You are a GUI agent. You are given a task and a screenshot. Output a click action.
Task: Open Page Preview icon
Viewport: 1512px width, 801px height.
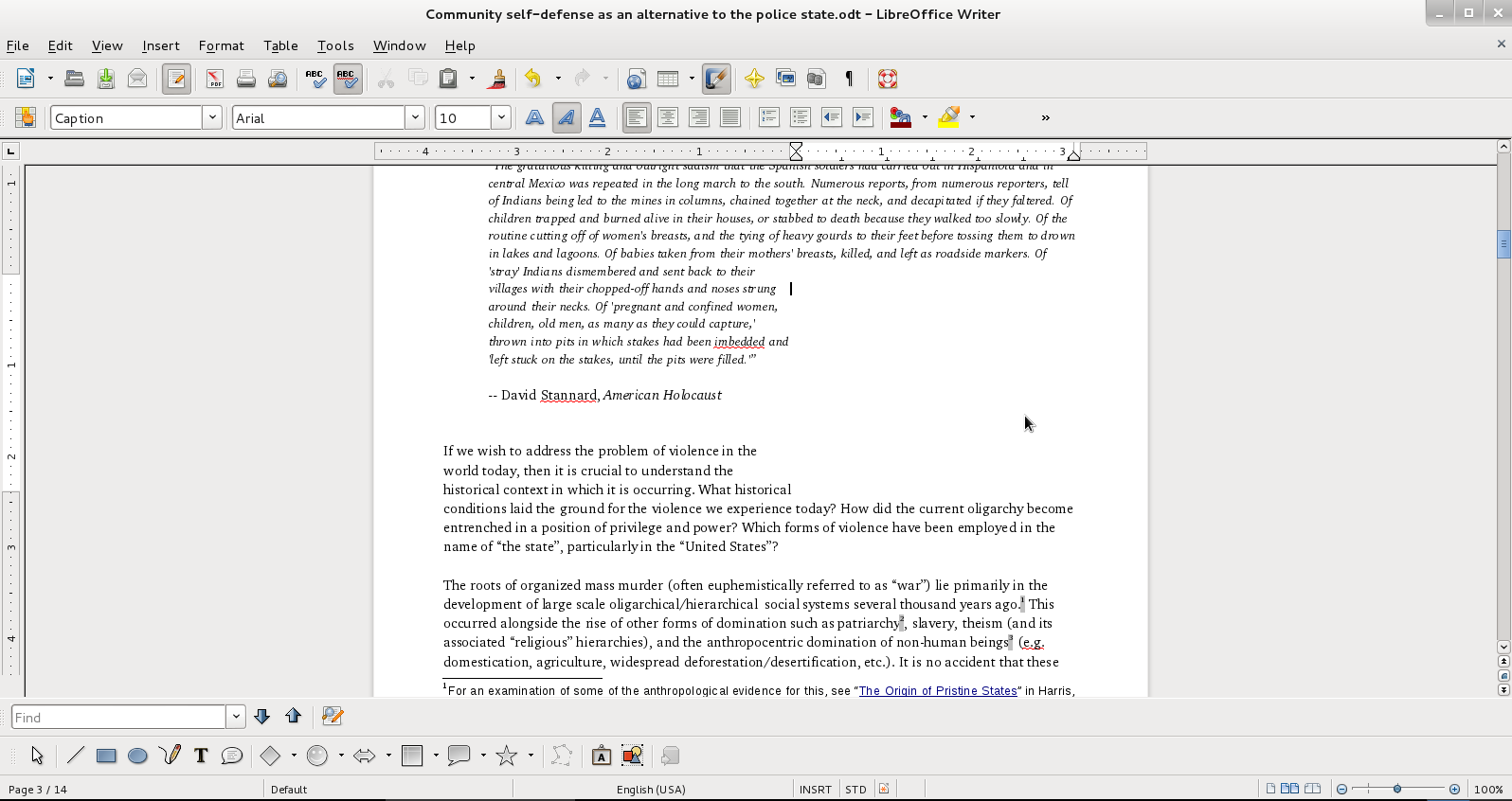click(x=278, y=79)
